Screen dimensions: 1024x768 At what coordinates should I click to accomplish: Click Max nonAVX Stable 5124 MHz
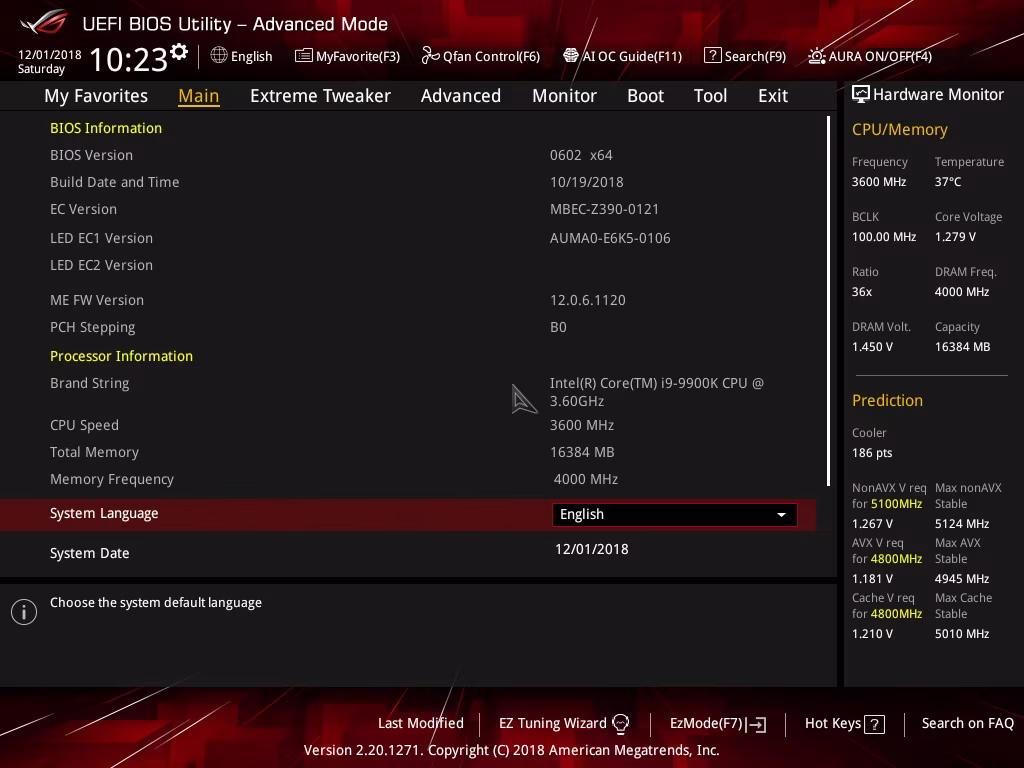point(961,524)
